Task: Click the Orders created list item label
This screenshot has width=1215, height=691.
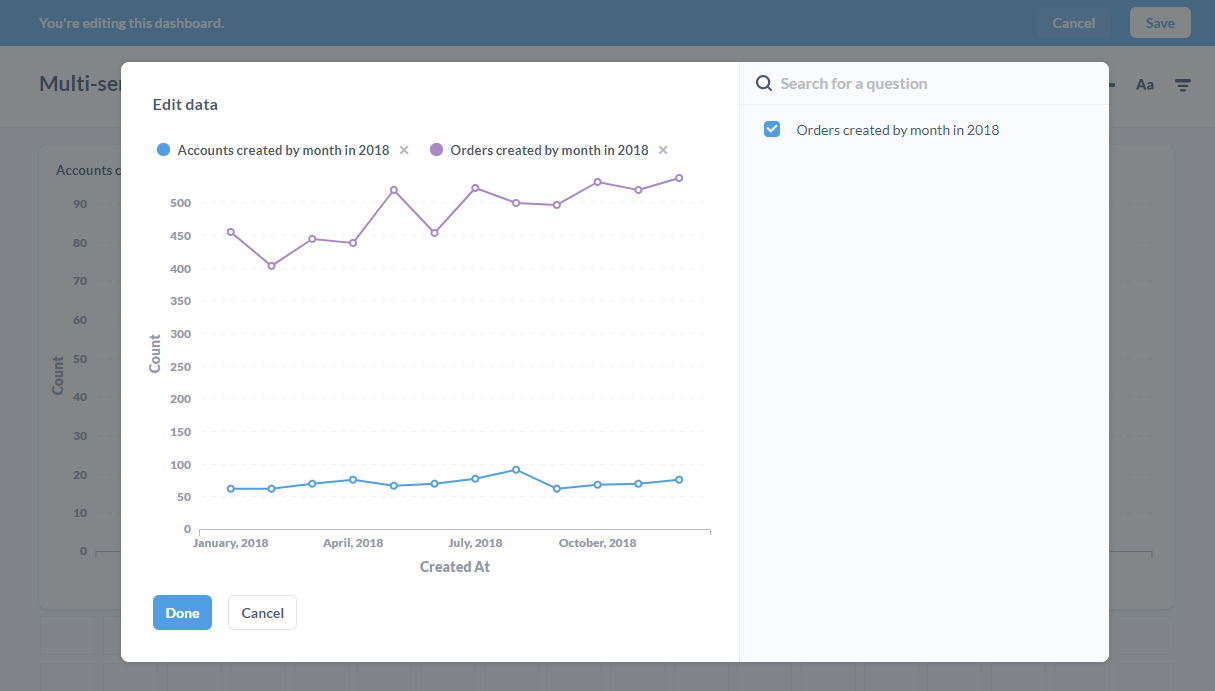Action: [897, 130]
